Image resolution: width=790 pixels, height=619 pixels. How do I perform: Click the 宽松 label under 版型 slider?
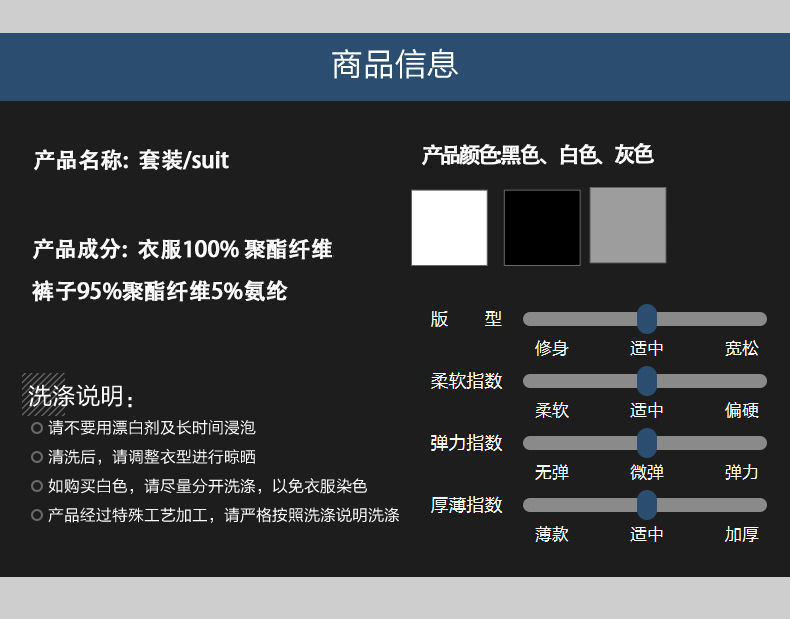pos(742,348)
